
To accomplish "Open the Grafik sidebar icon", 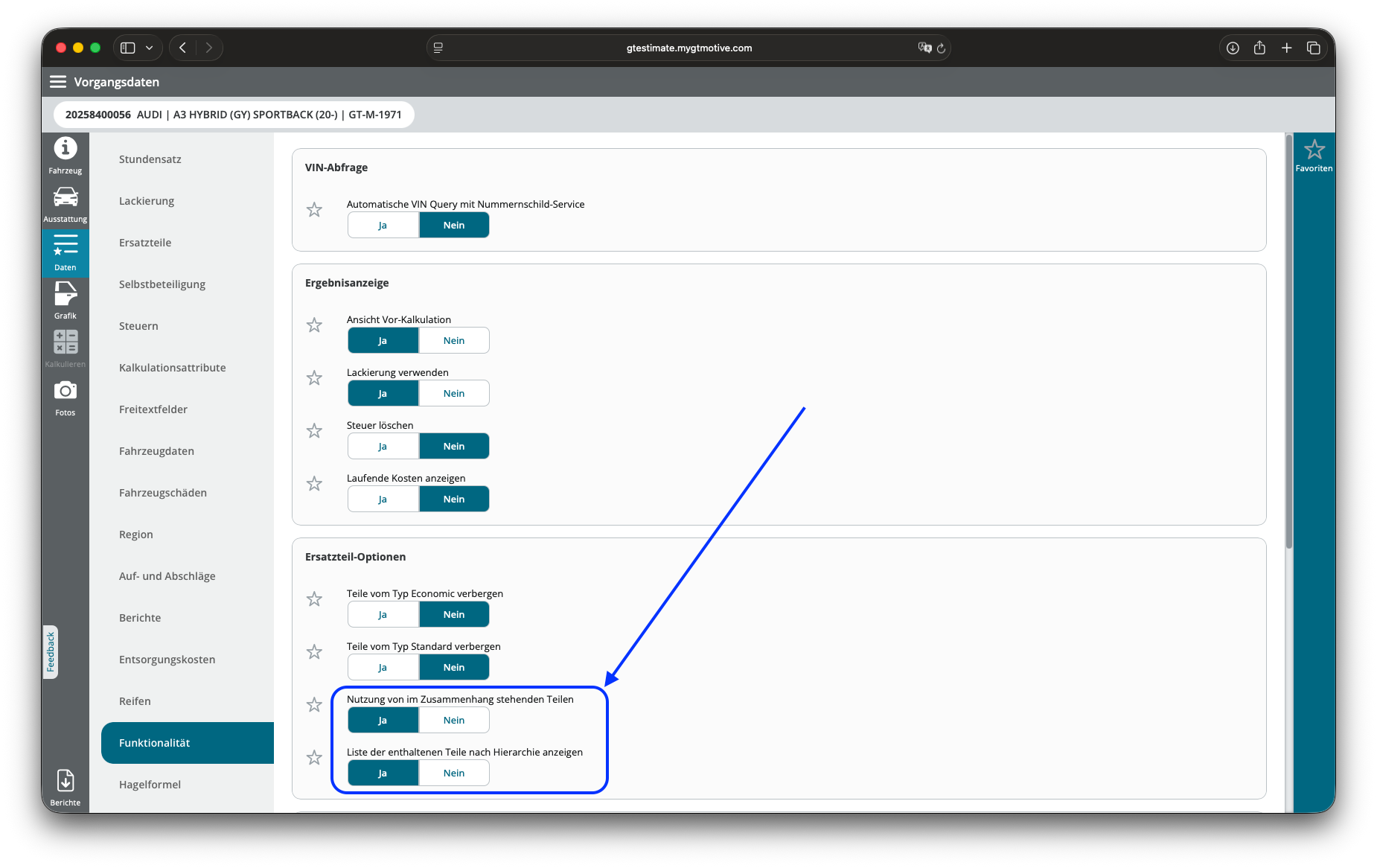I will [66, 301].
